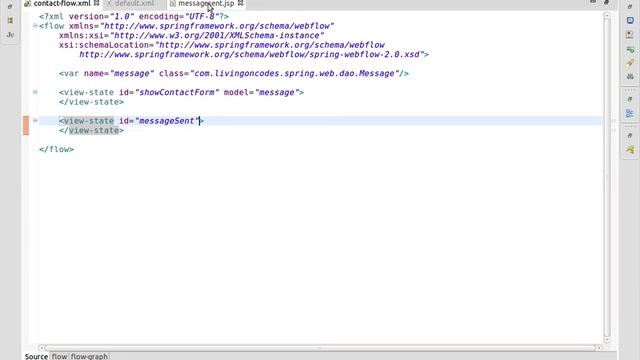Switch to the flow tab at the bottom
This screenshot has width=640, height=360.
pos(59,356)
